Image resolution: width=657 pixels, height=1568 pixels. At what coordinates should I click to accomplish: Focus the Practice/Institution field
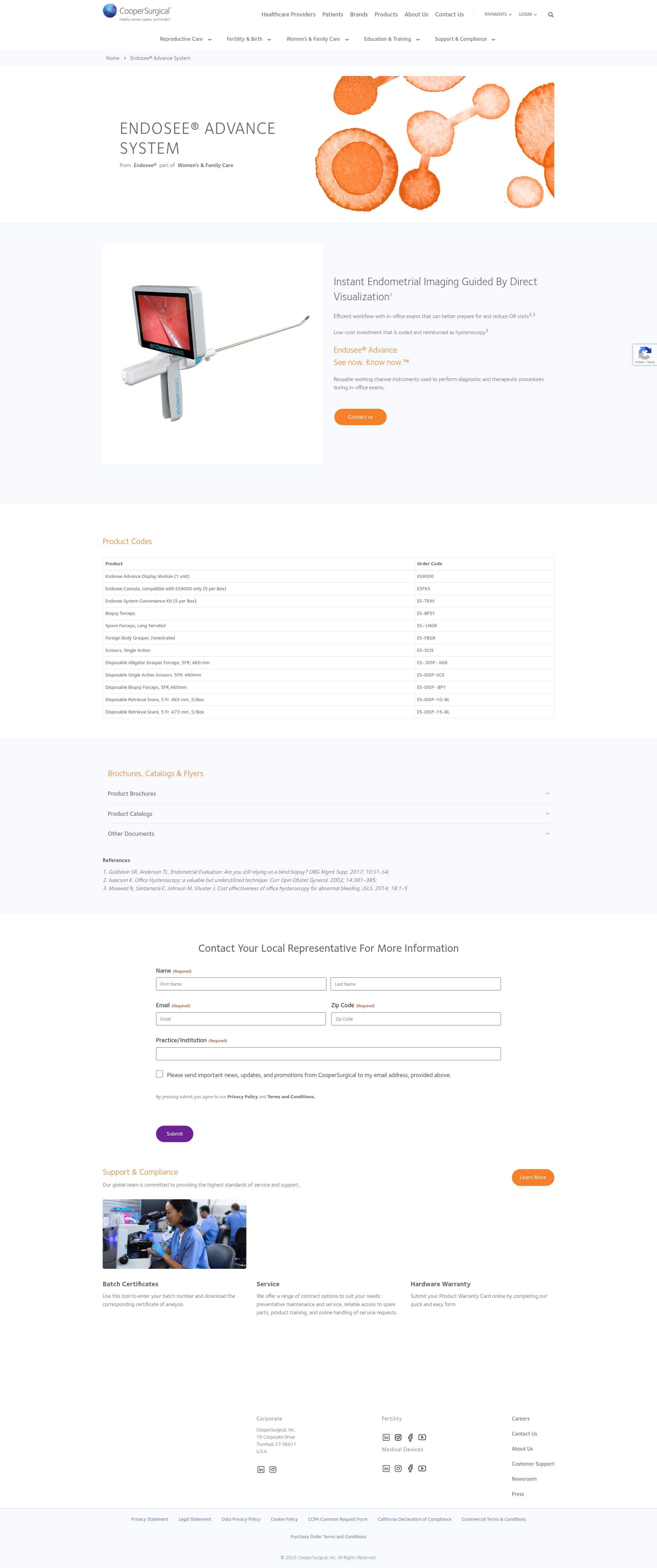[x=328, y=1054]
